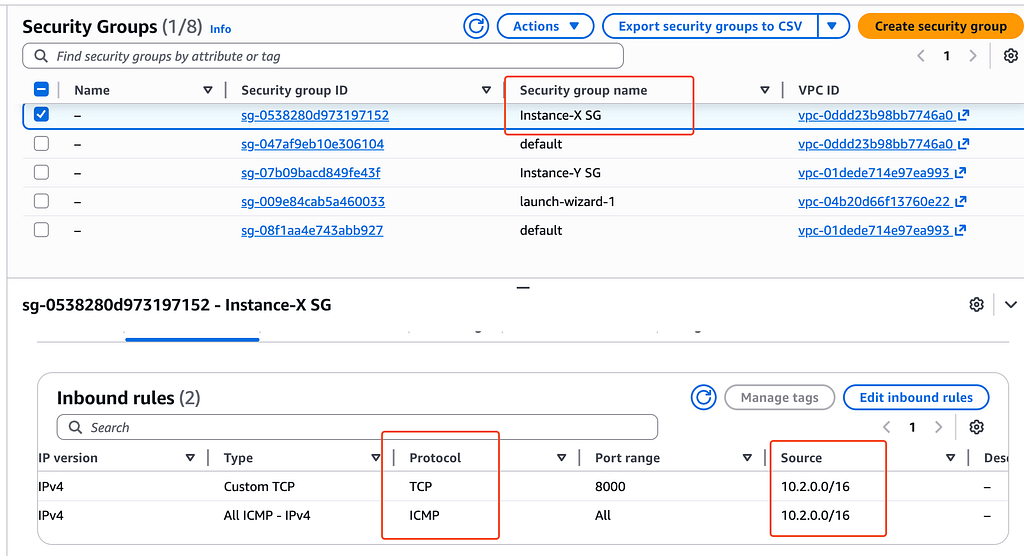
Task: Click Edit inbound rules button
Action: (x=916, y=397)
